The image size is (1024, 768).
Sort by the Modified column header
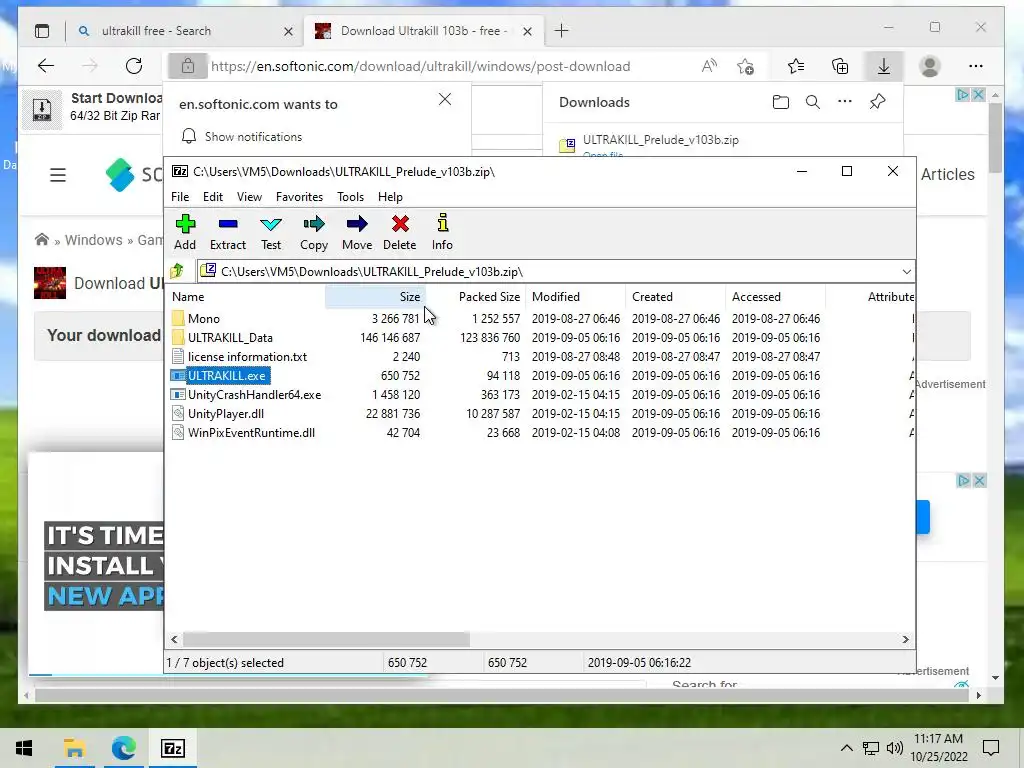tap(575, 296)
